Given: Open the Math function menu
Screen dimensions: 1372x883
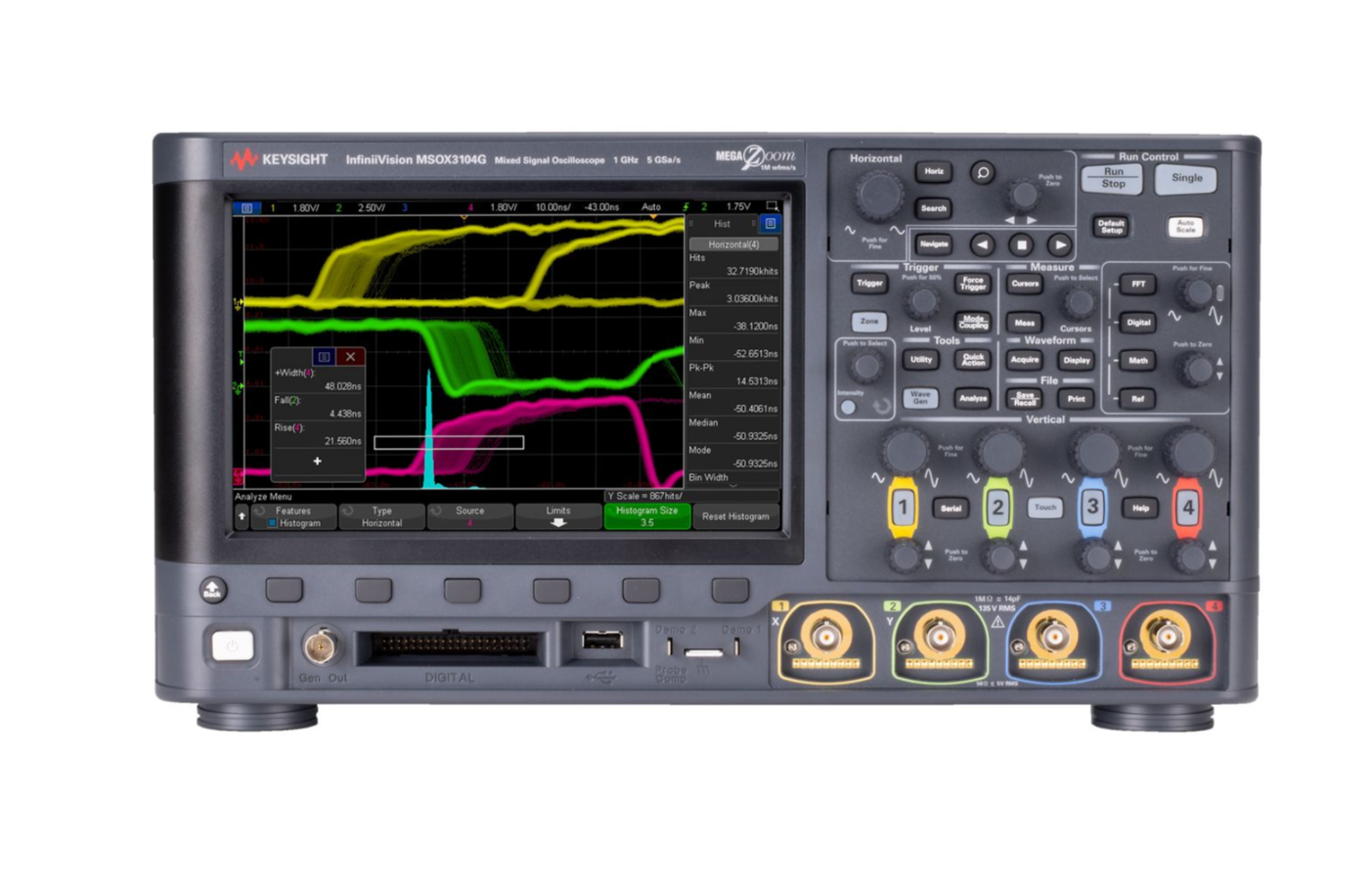Looking at the screenshot, I should point(1137,360).
